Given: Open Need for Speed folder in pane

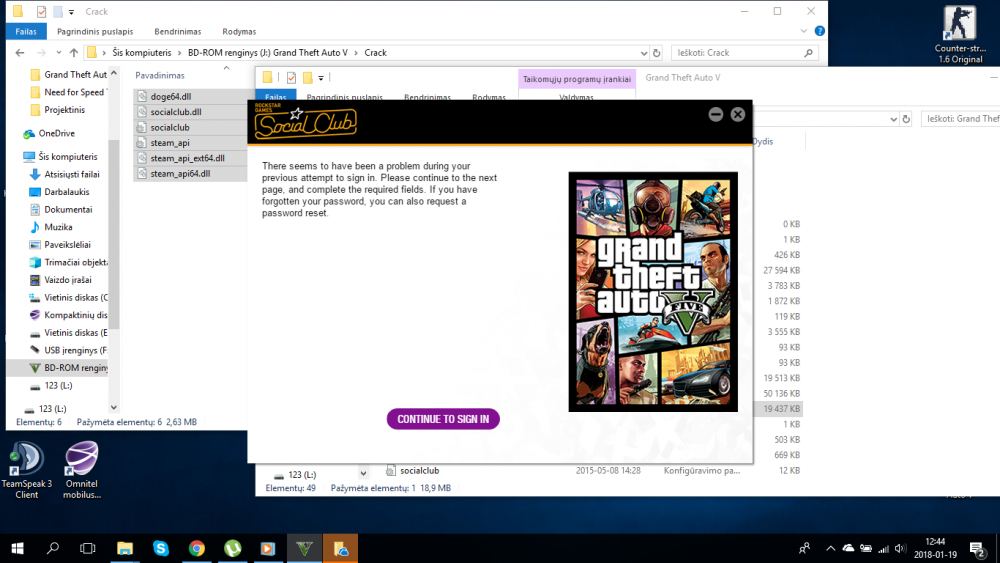Looking at the screenshot, I should click(x=74, y=92).
